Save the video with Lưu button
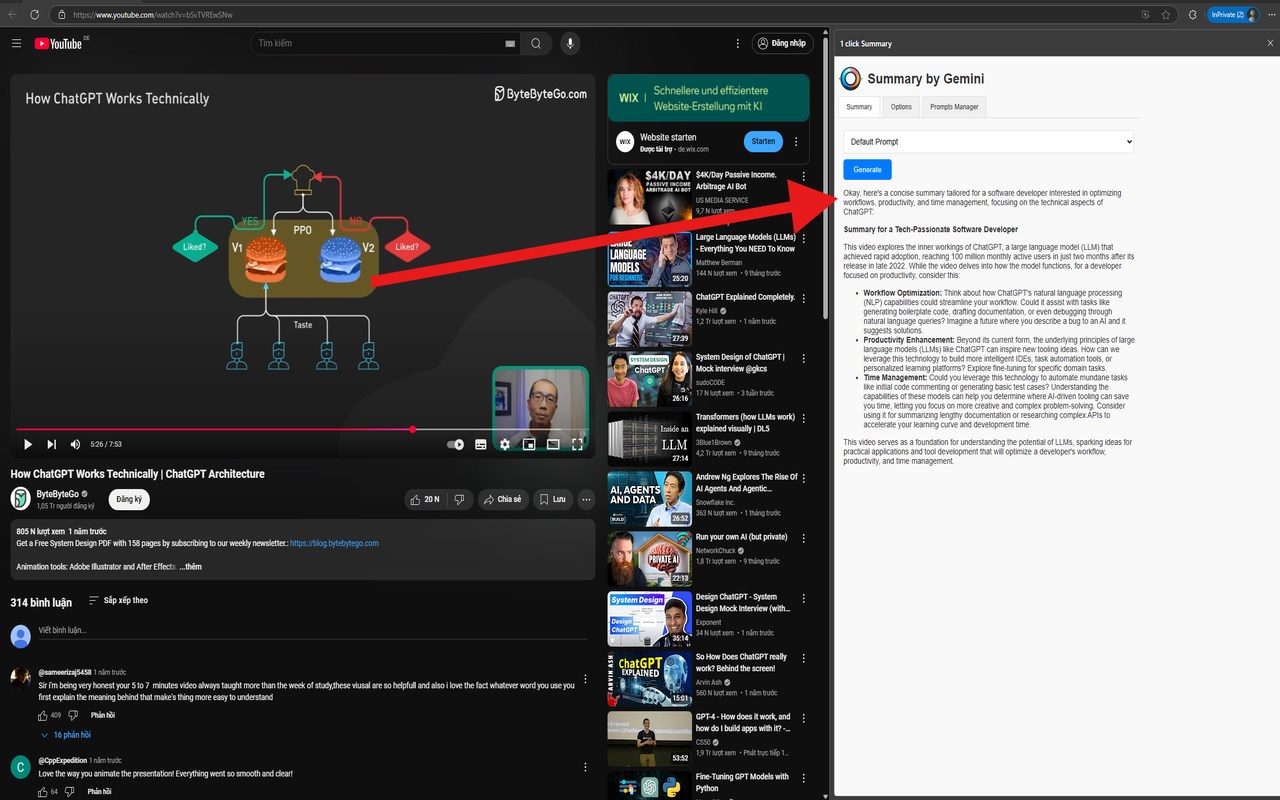Screen dimensions: 1280x800 [x=552, y=499]
